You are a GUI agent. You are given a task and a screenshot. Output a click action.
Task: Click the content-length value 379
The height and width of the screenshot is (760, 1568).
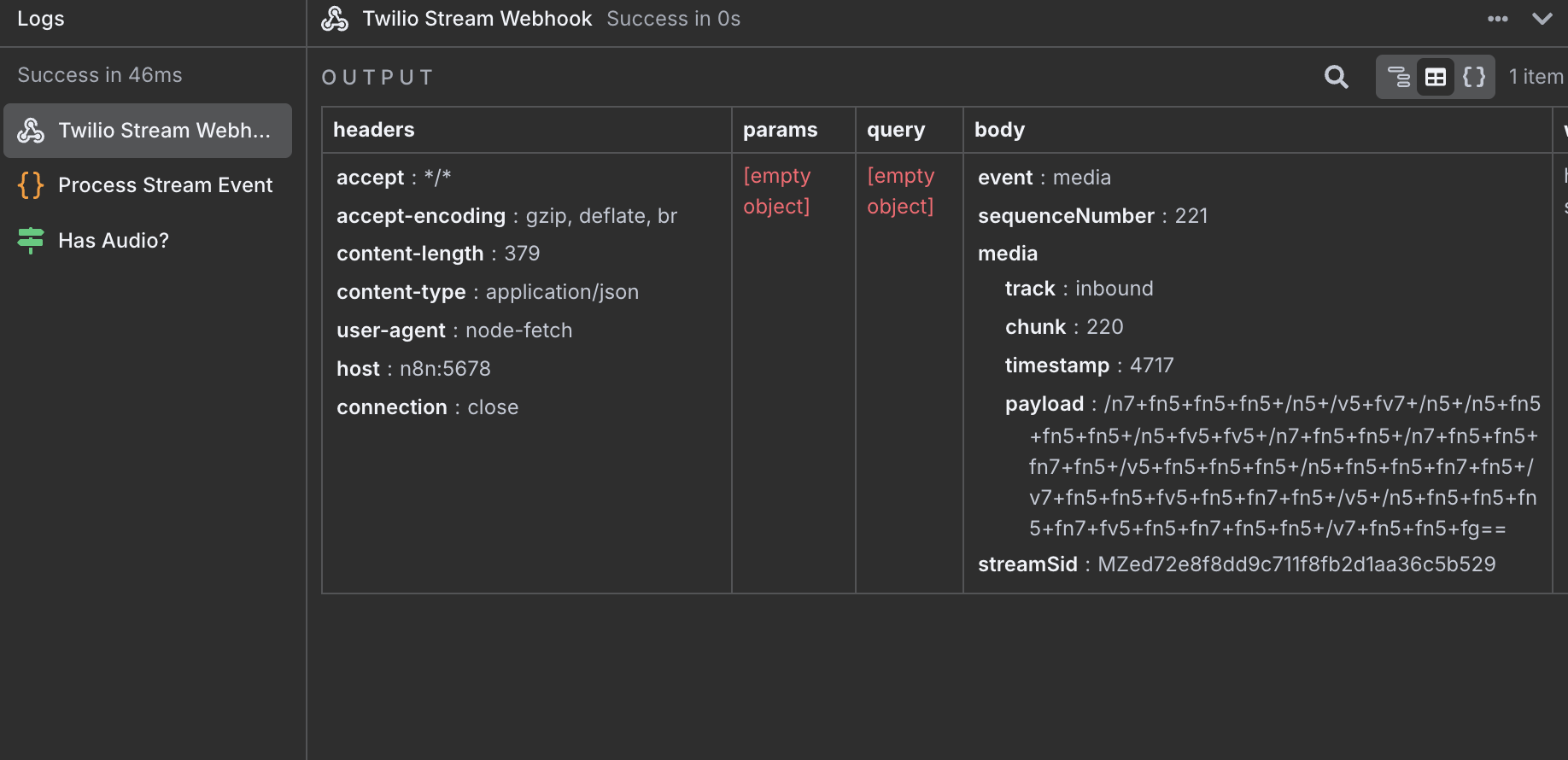522,254
